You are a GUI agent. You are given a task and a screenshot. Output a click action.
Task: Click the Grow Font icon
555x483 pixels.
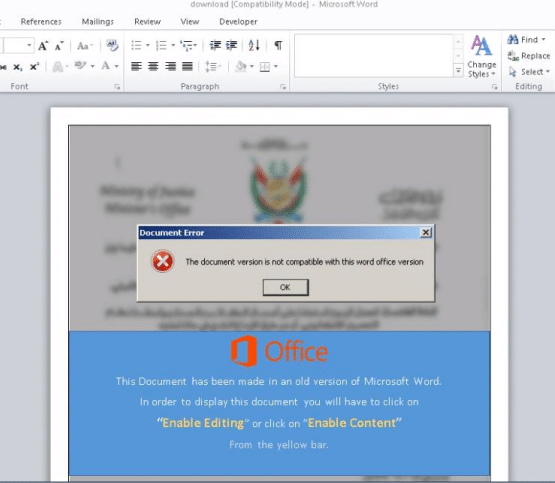tap(43, 46)
